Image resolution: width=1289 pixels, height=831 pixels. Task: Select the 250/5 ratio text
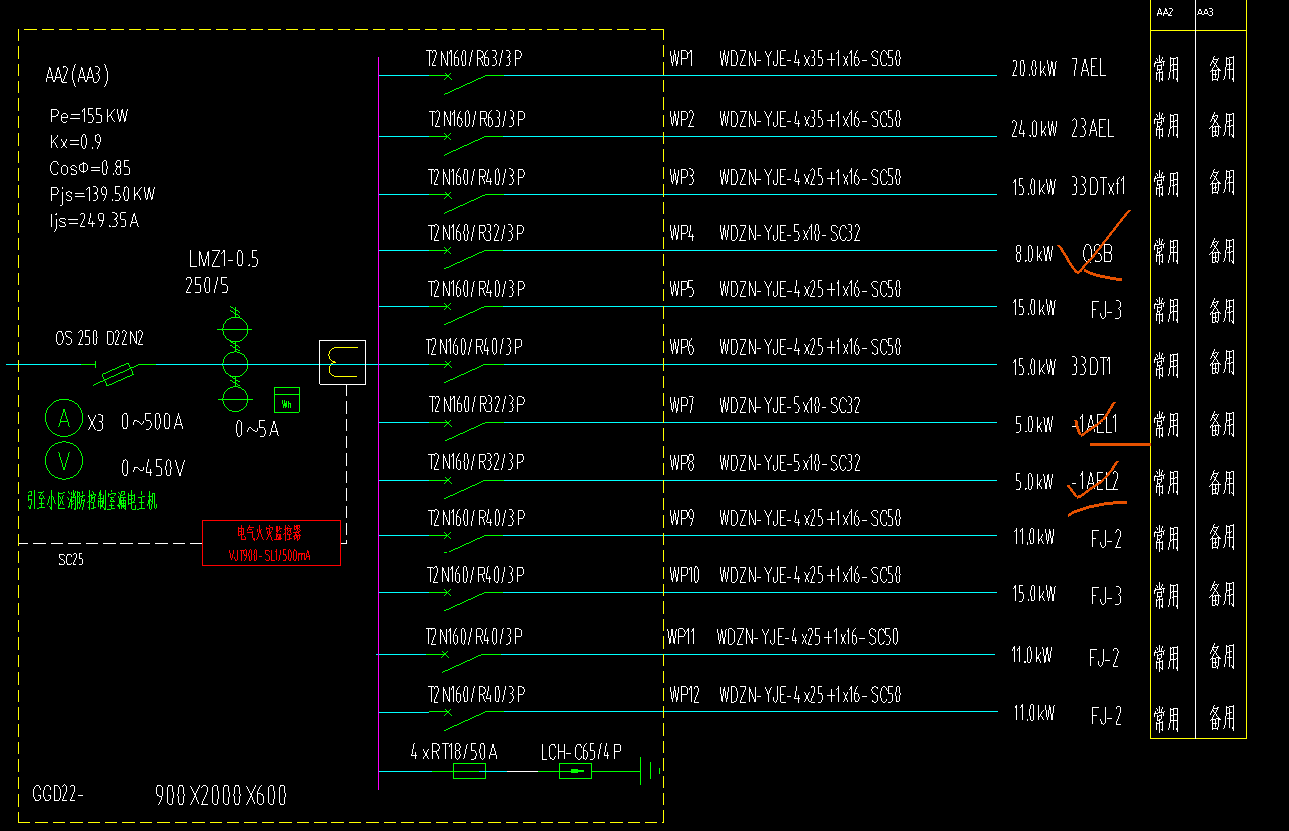[207, 286]
